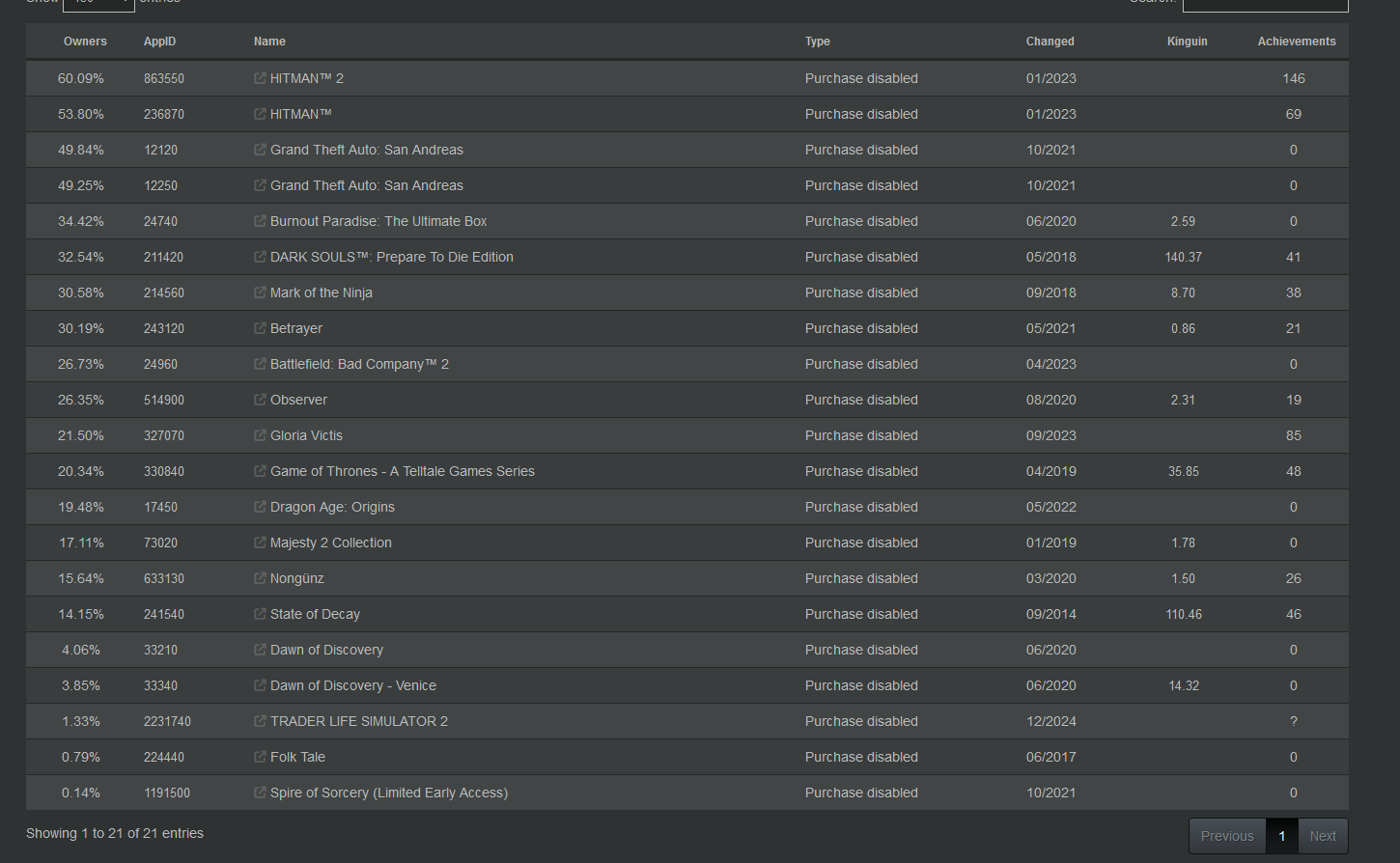Click link icon next to State of Decay
The height and width of the screenshot is (863, 1400).
point(260,614)
